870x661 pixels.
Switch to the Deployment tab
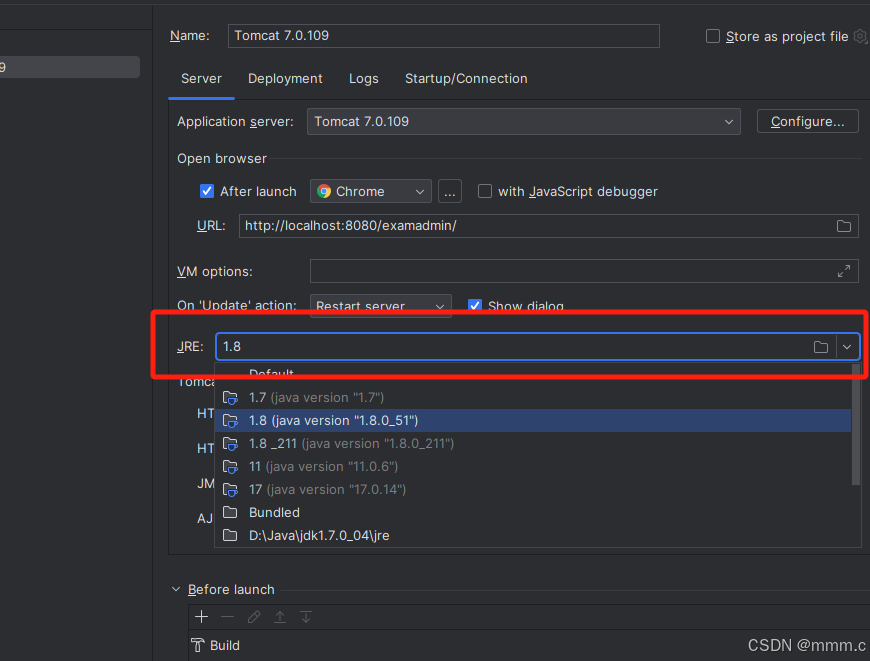click(285, 79)
